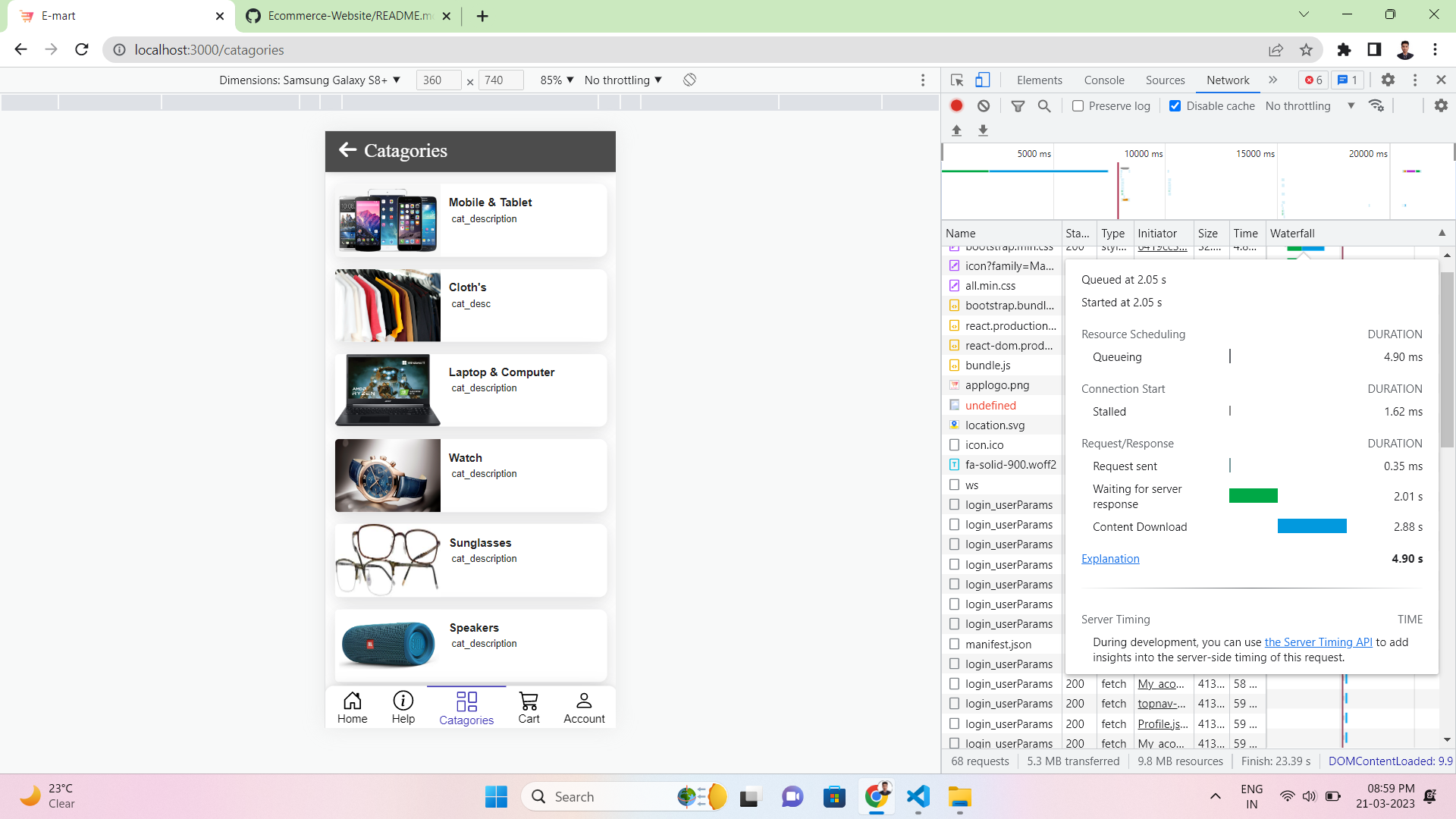The width and height of the screenshot is (1456, 819).
Task: Click the clear network log icon
Action: (x=984, y=105)
